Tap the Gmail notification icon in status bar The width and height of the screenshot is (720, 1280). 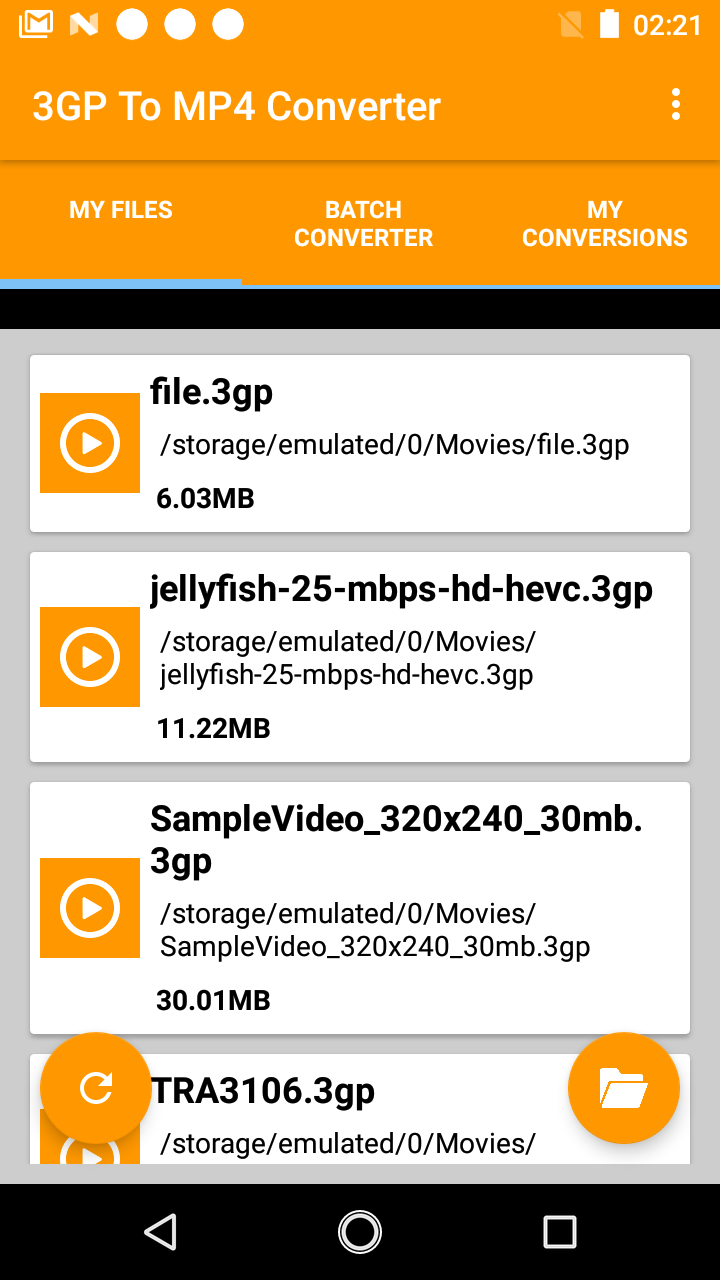pos(36,24)
